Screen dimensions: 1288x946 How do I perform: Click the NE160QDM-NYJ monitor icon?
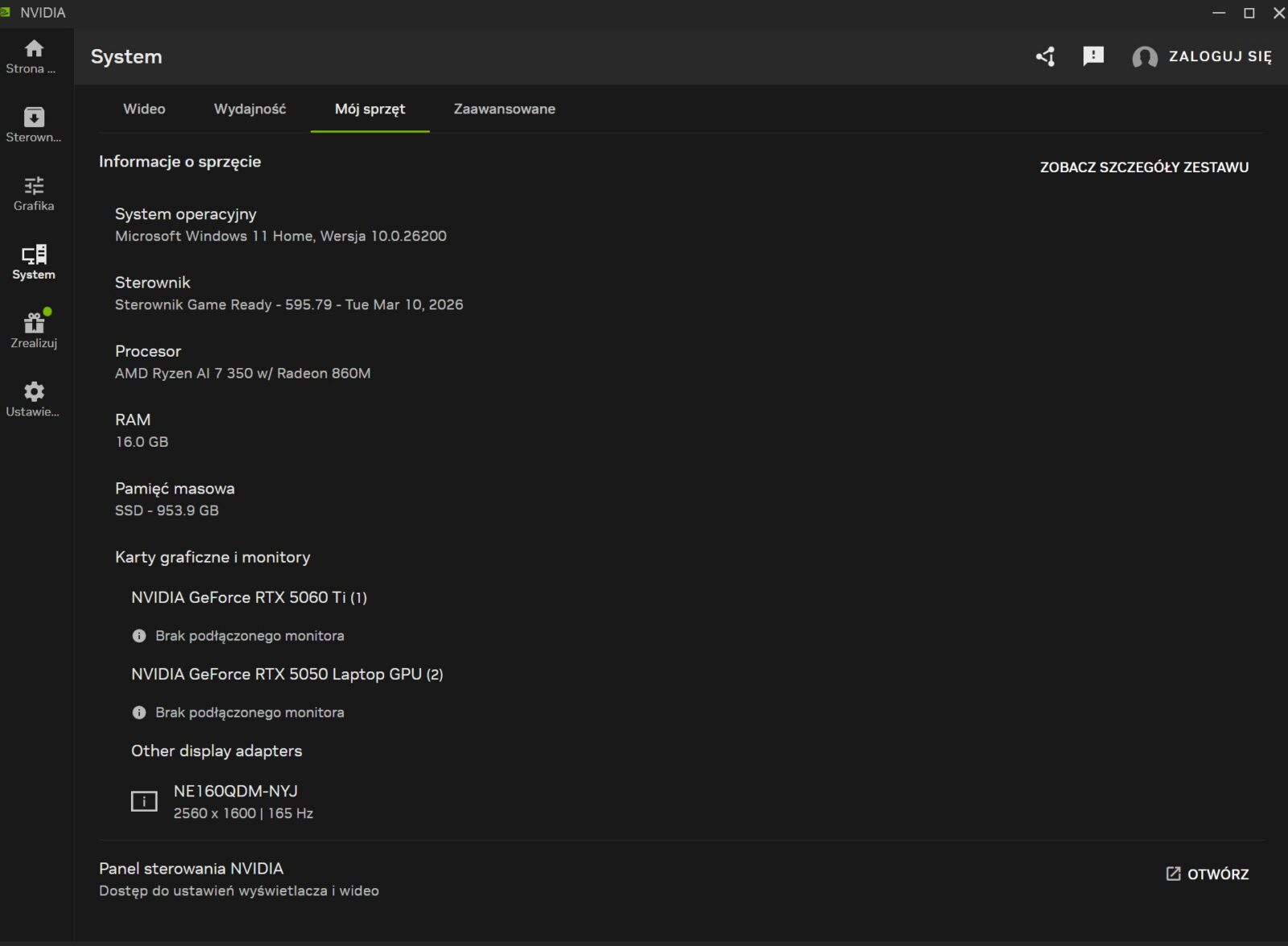pyautogui.click(x=144, y=801)
